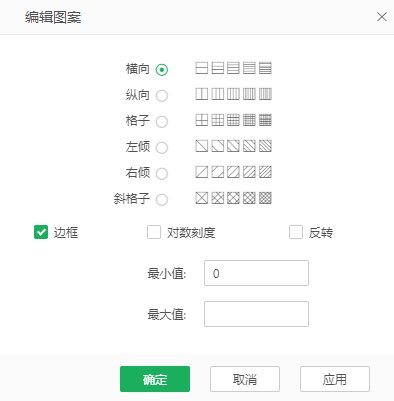394x401 pixels.
Task: Select the 纵向 radio button
Action: [162, 96]
